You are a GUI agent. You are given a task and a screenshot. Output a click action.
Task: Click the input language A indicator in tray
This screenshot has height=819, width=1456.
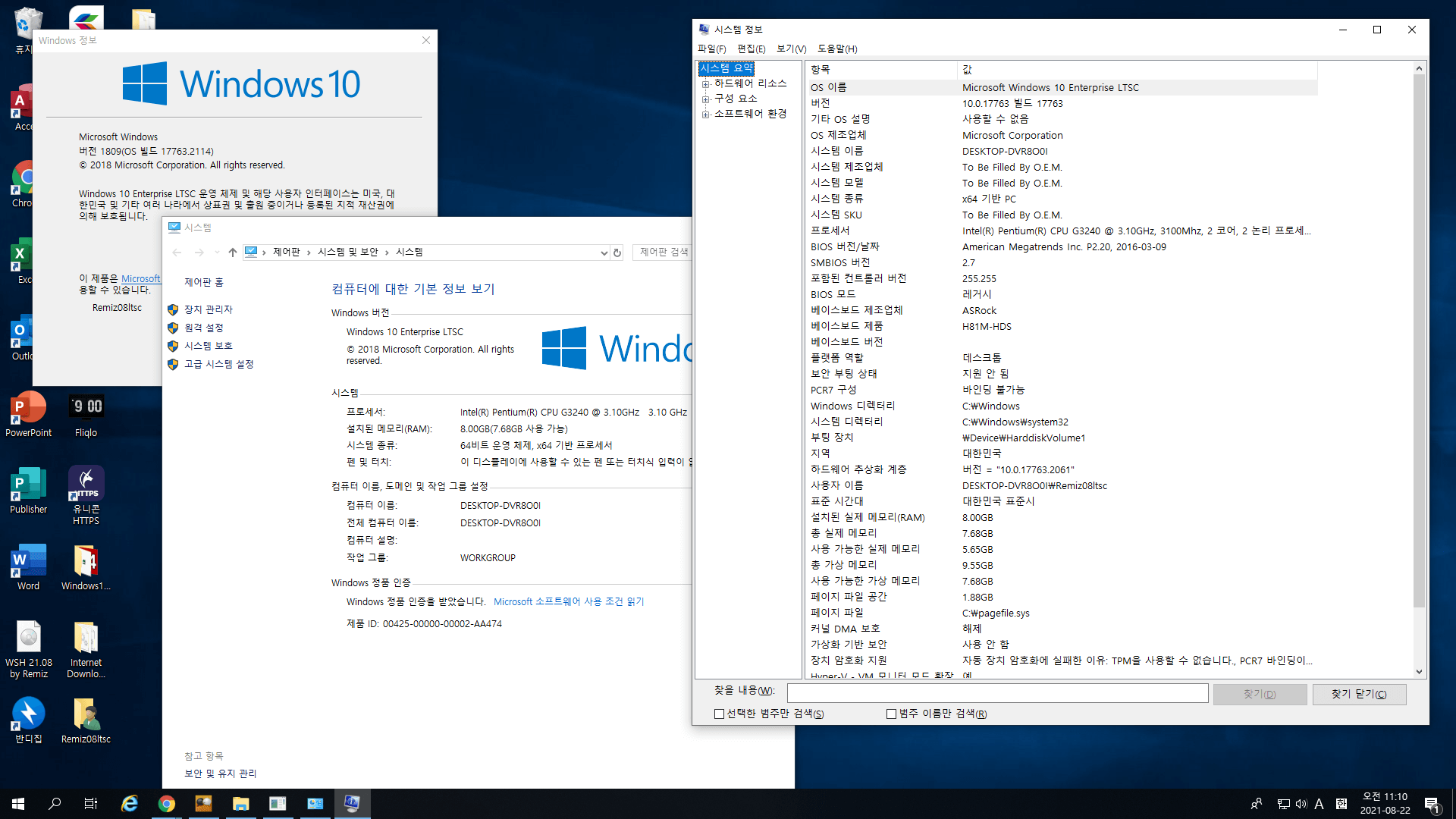tap(1319, 804)
